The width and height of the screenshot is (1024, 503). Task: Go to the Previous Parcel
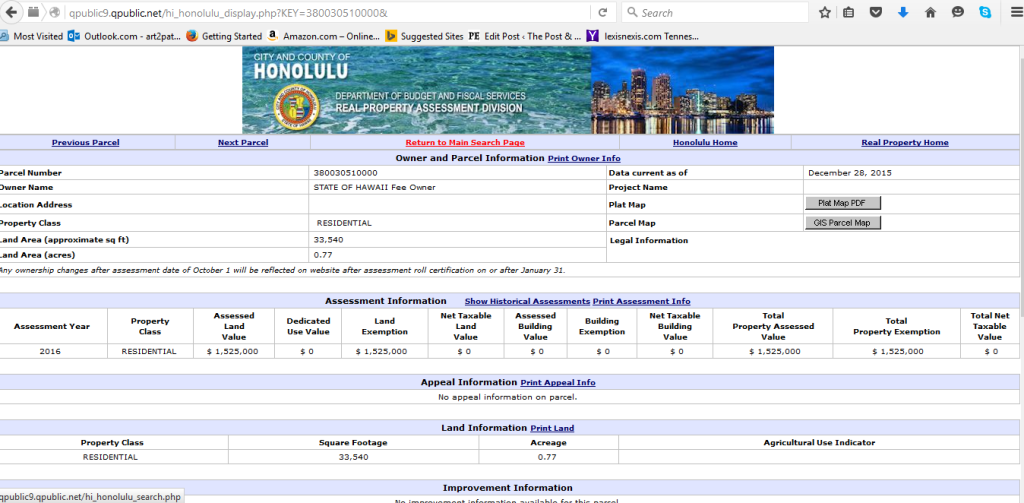click(x=85, y=143)
